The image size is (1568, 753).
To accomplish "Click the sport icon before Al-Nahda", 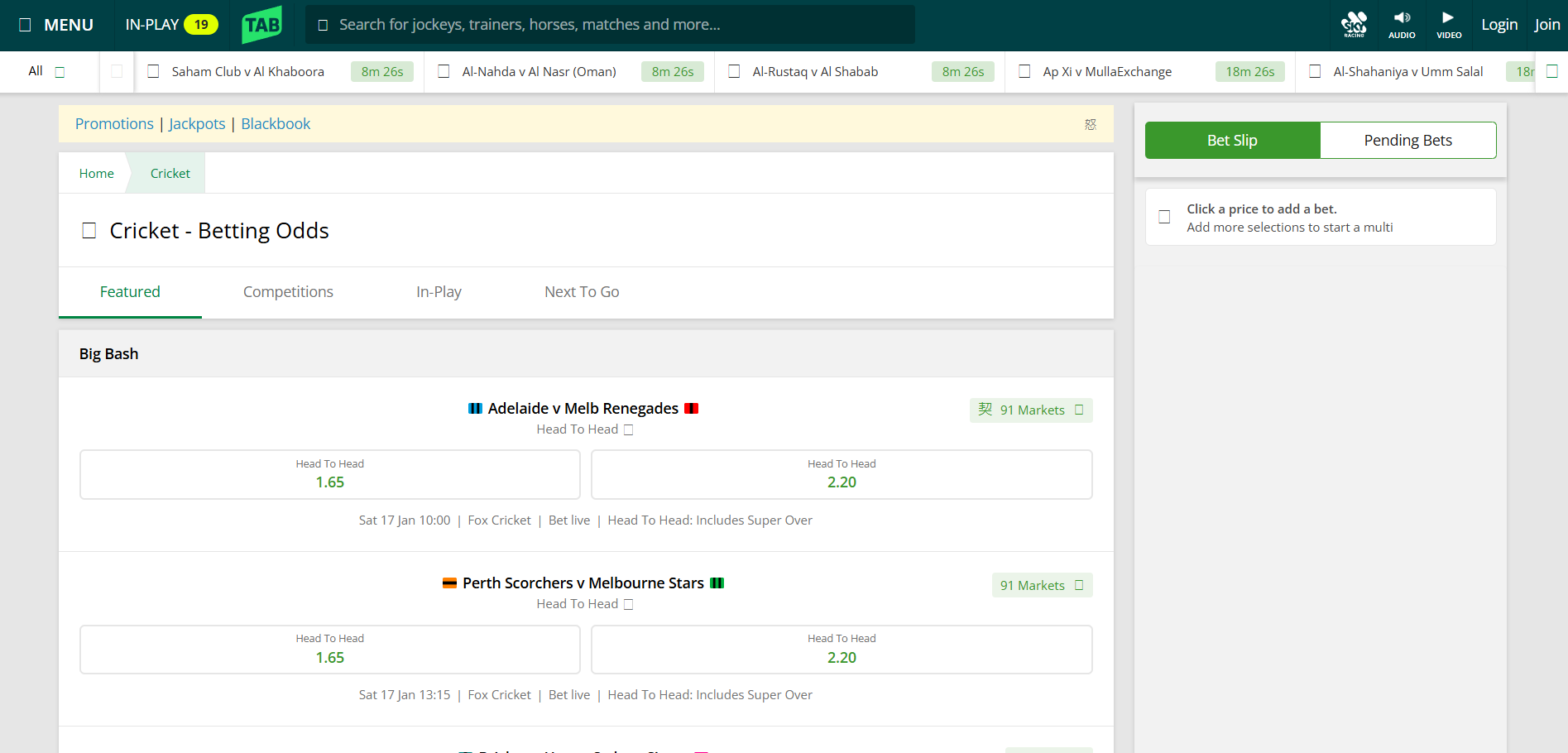I will (444, 72).
